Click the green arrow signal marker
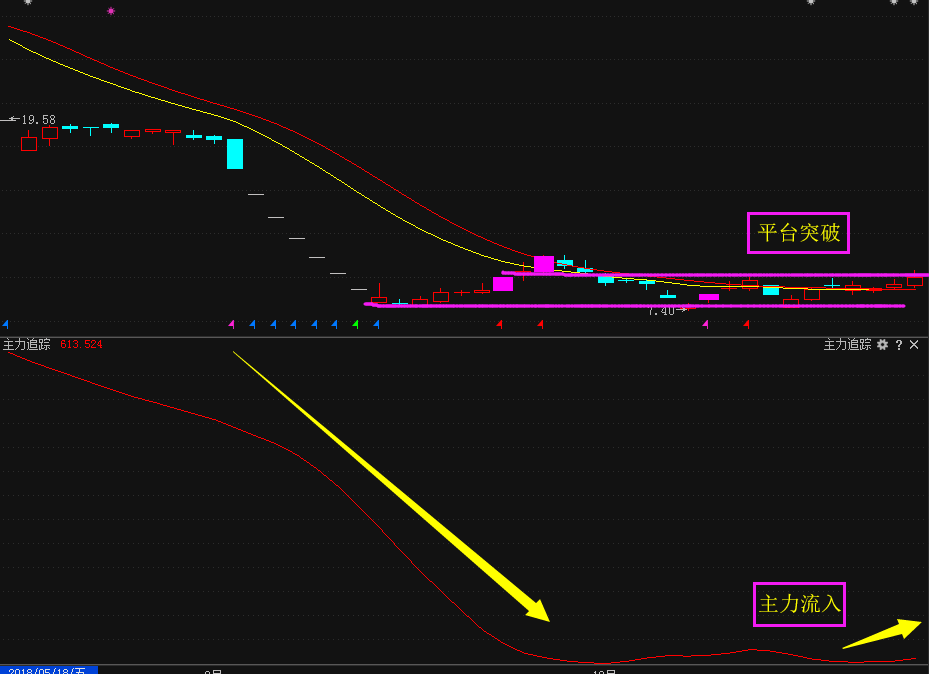929x674 pixels. (x=355, y=324)
